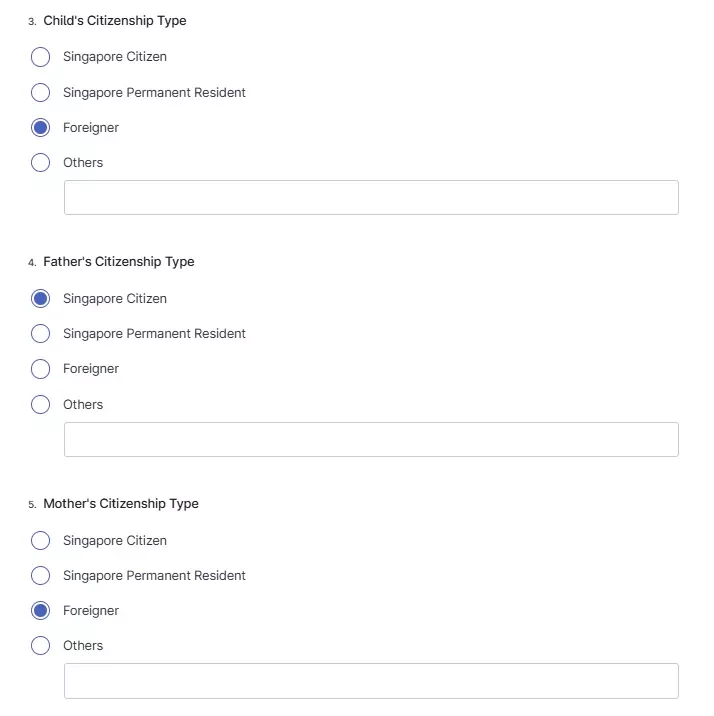Select Foreigner under Father's Citizenship Type

[x=40, y=369]
